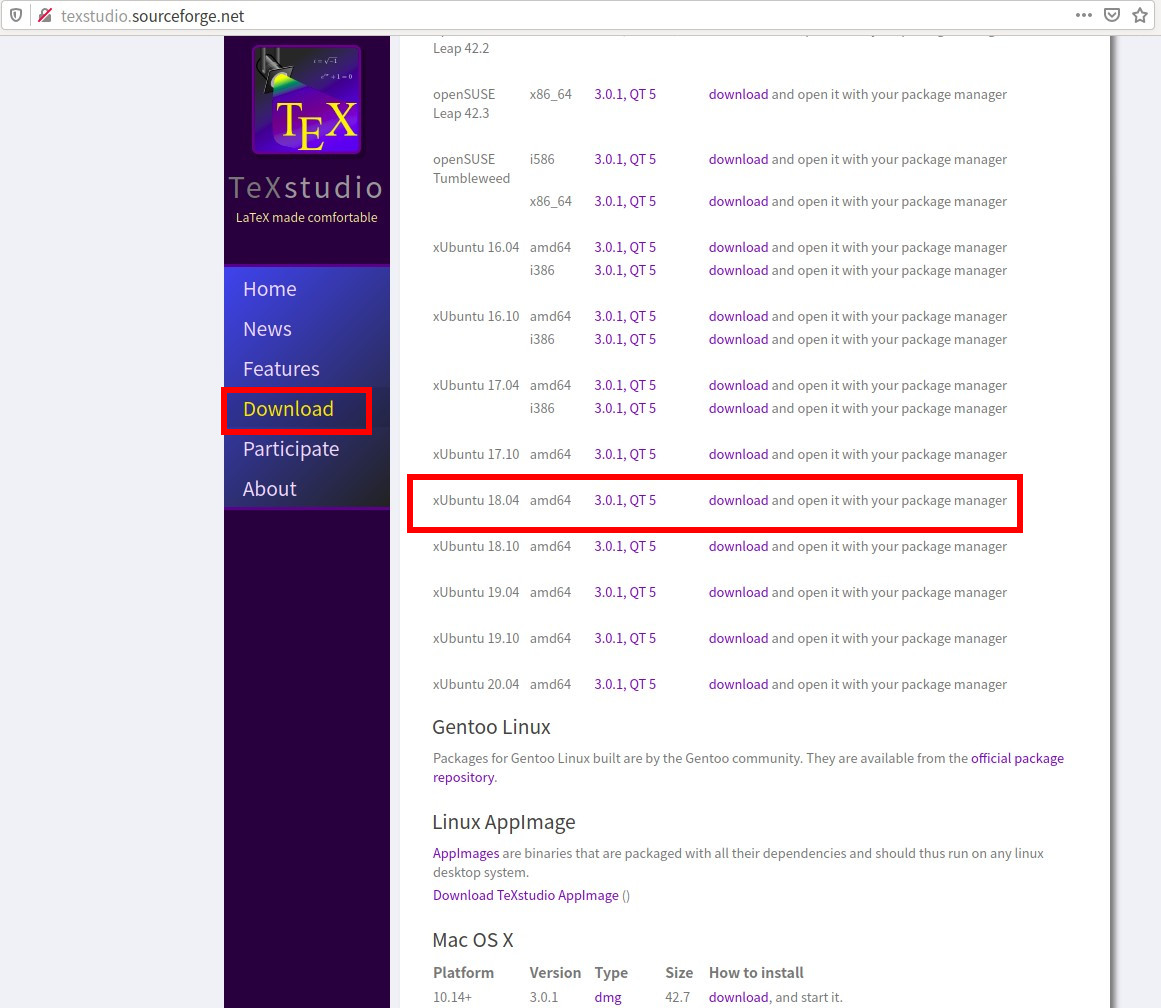
Task: Click the dmg type link for Mac
Action: point(608,998)
